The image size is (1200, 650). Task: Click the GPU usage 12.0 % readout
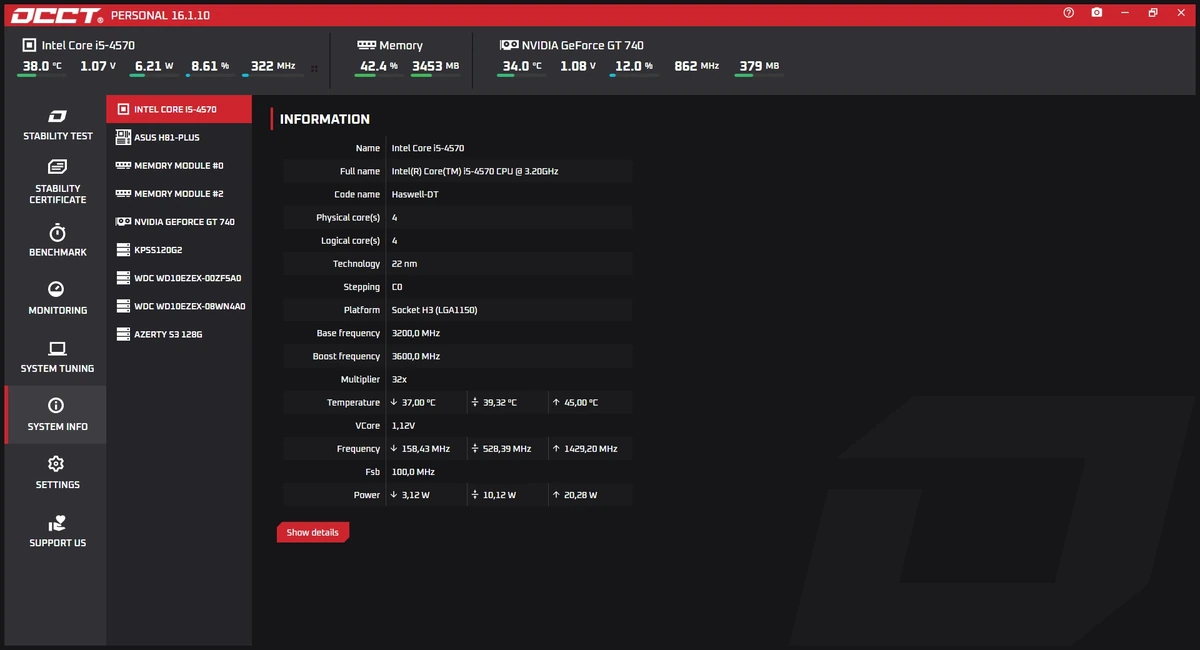[x=634, y=66]
